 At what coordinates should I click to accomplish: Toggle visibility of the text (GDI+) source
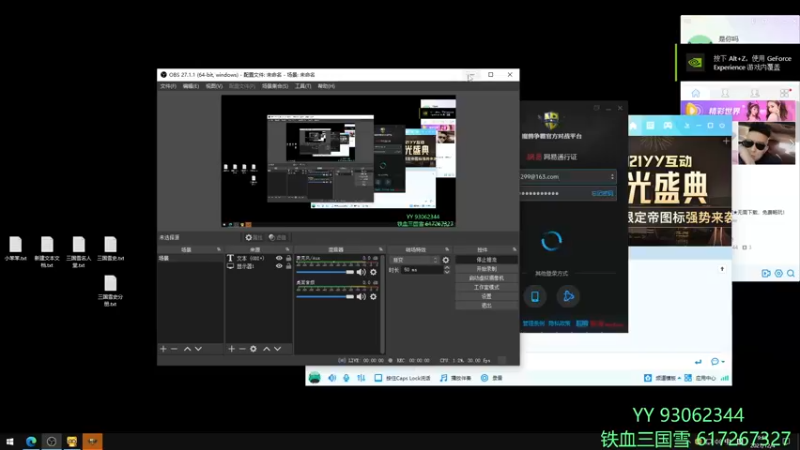[279, 258]
